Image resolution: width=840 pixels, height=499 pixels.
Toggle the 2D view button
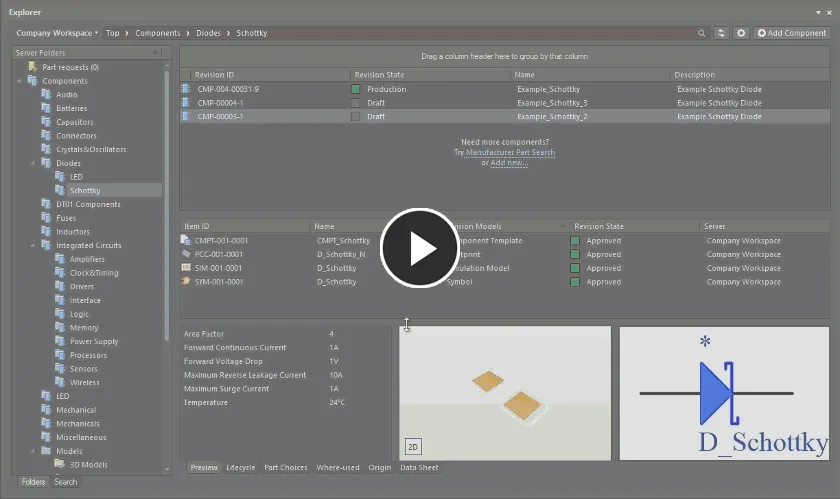tap(413, 446)
